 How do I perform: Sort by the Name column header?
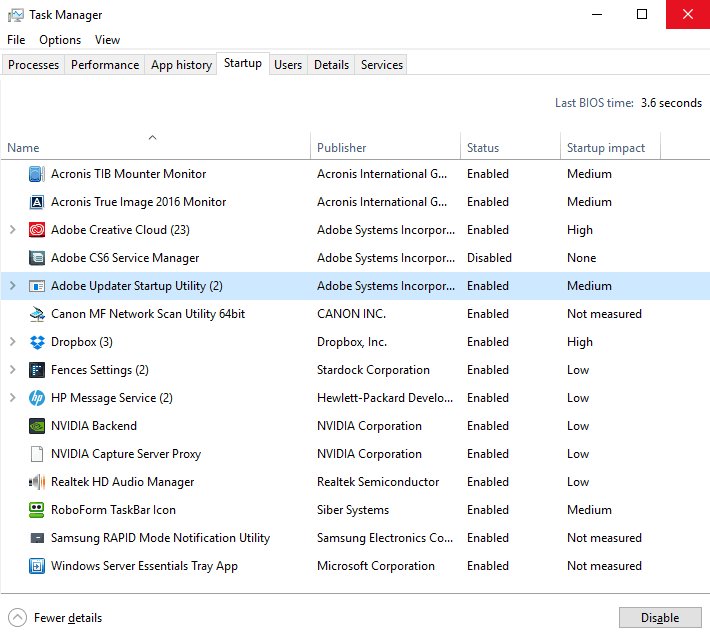click(155, 145)
